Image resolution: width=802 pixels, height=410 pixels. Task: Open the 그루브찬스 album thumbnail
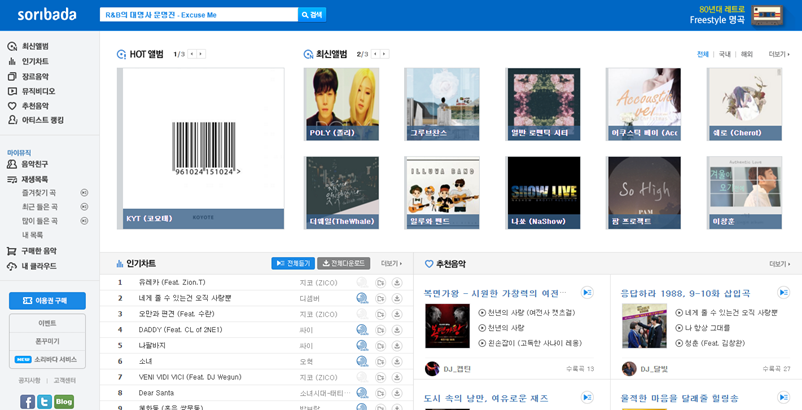pos(442,104)
